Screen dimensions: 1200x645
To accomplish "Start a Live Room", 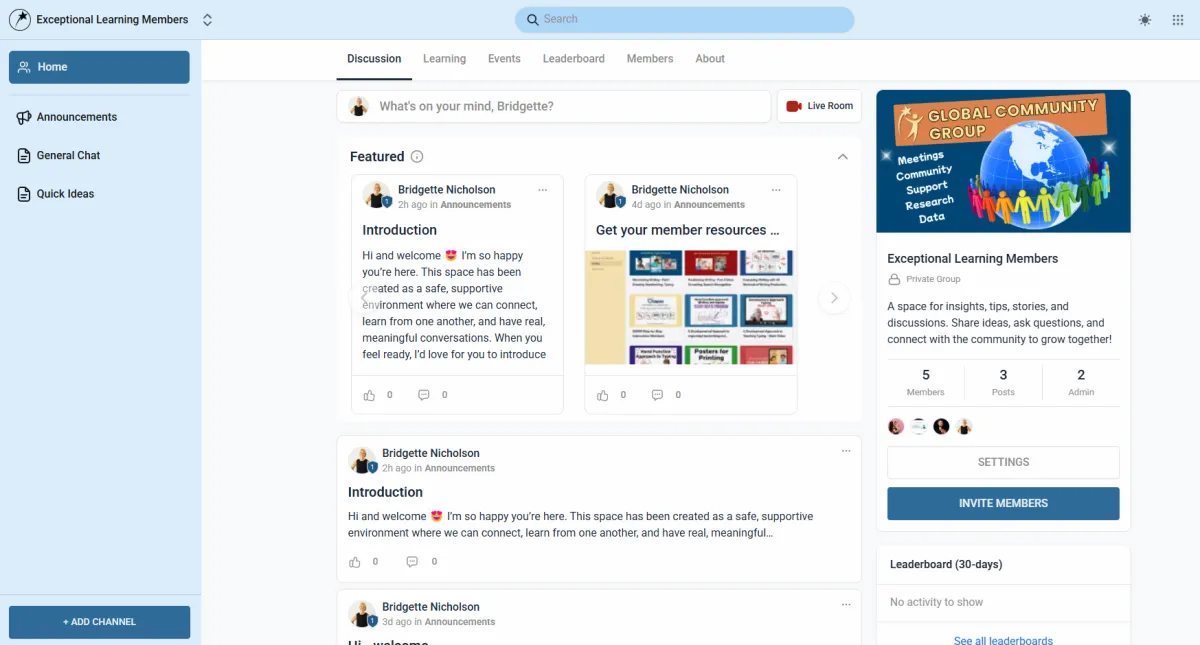I will tap(819, 106).
